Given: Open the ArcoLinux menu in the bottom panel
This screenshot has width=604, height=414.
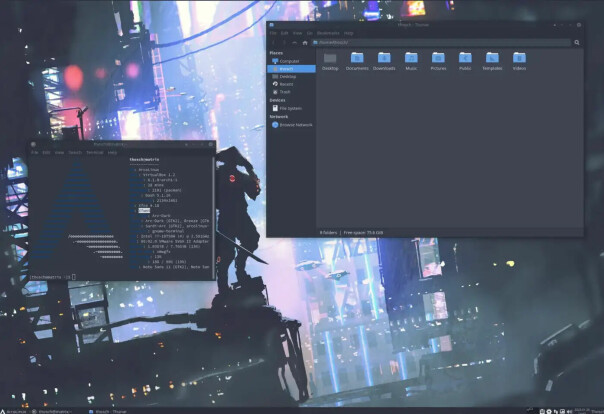Looking at the screenshot, I should click(13, 411).
